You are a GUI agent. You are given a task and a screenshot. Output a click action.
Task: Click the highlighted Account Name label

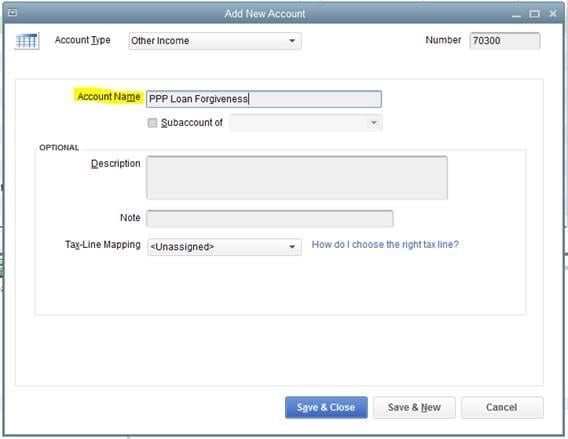(x=109, y=97)
